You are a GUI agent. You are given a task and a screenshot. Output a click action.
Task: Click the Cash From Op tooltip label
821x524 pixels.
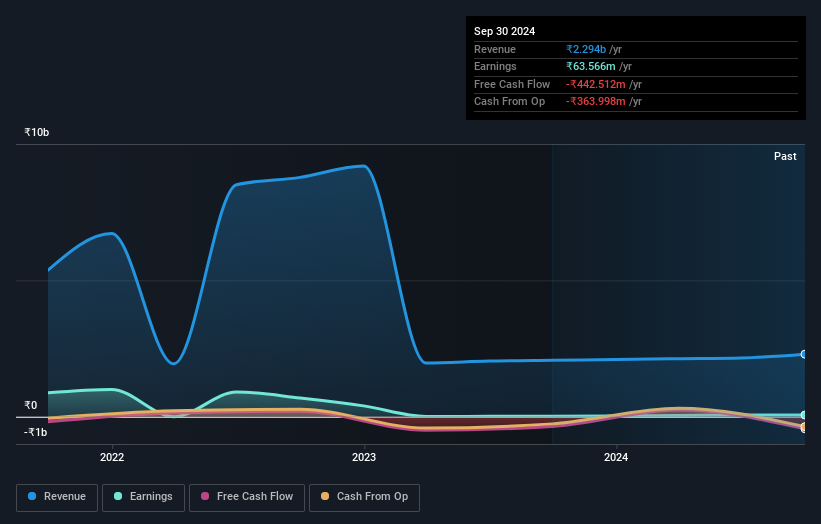pyautogui.click(x=509, y=102)
